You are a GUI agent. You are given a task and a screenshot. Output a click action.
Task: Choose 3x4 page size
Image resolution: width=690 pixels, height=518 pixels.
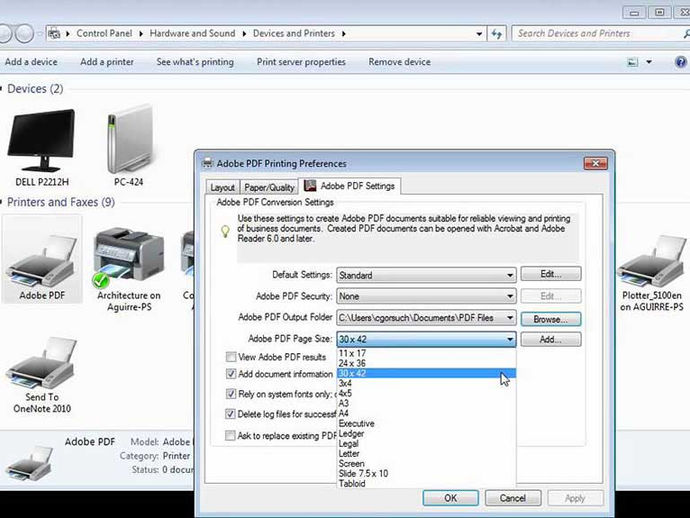pyautogui.click(x=426, y=384)
